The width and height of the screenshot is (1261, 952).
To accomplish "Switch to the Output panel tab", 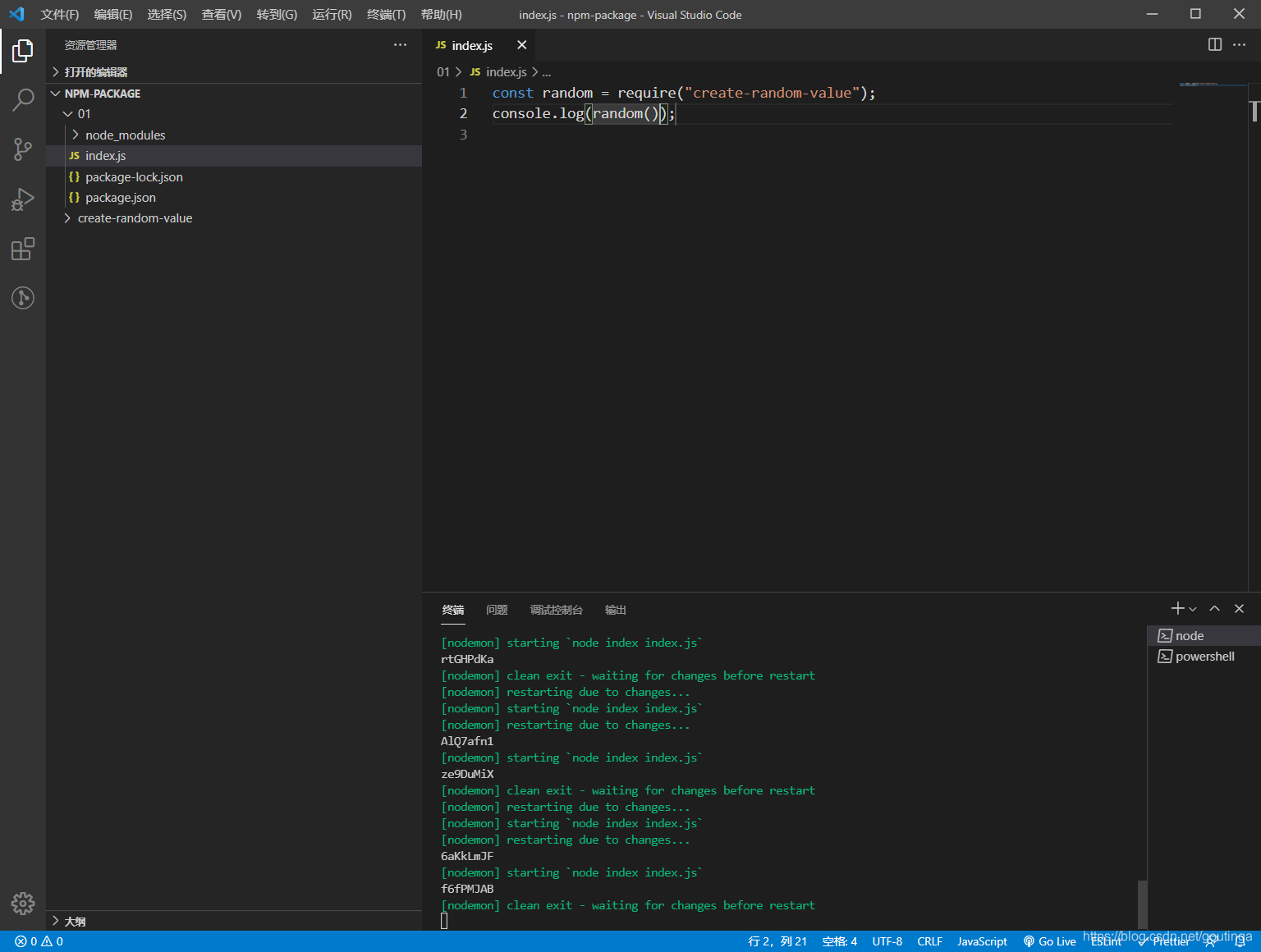I will point(616,610).
